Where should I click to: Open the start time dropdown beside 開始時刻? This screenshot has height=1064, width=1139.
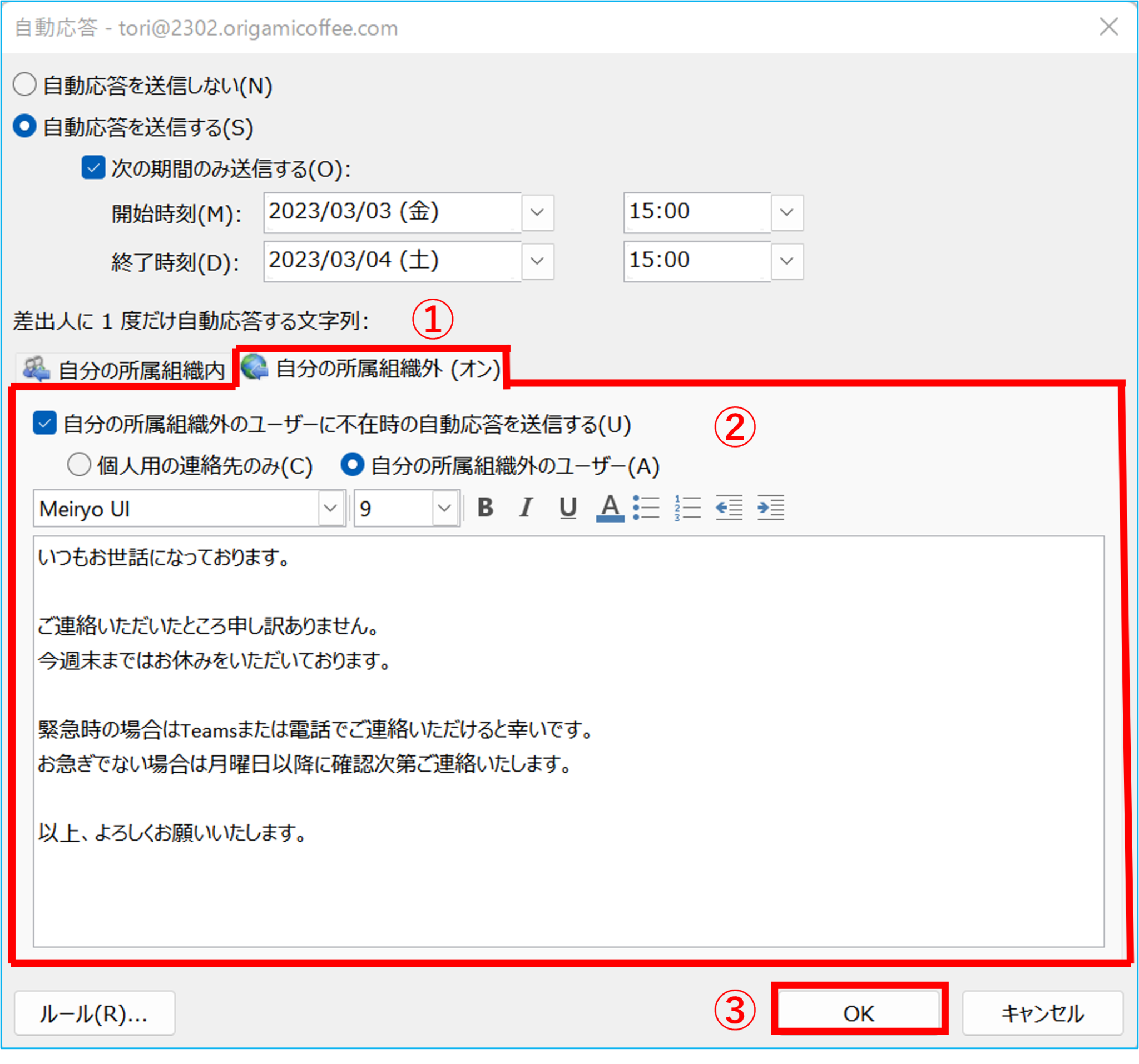786,212
